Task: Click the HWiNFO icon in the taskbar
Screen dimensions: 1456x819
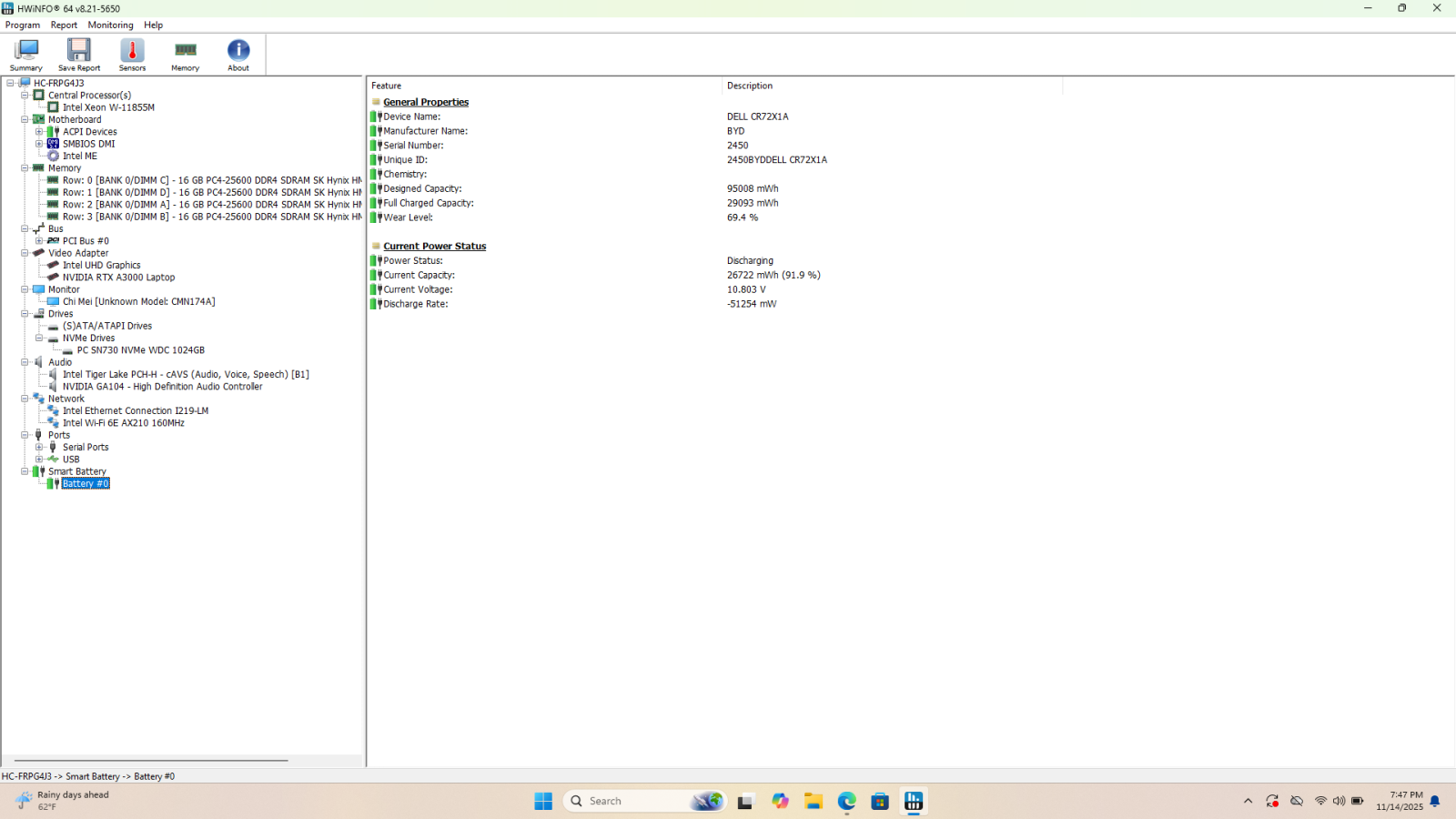Action: click(913, 801)
